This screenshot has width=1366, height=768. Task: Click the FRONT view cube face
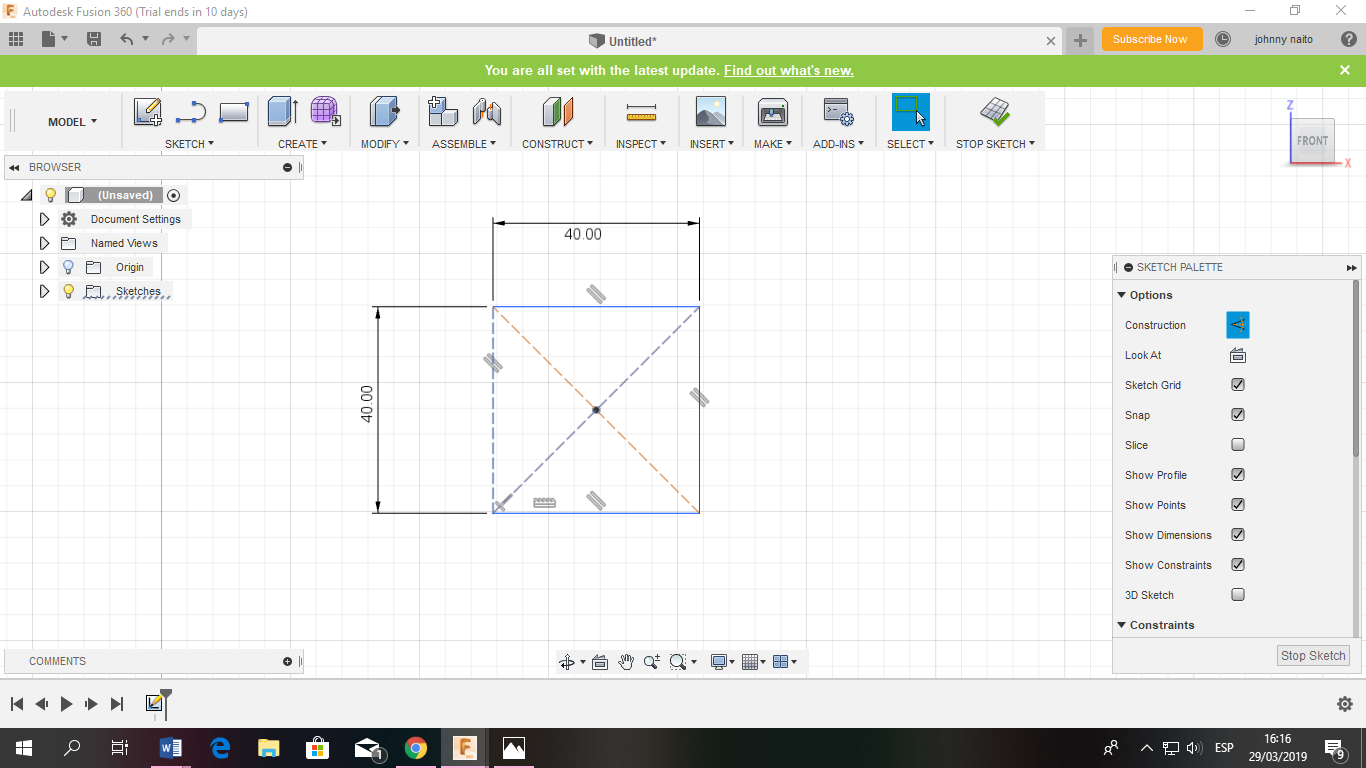point(1312,140)
